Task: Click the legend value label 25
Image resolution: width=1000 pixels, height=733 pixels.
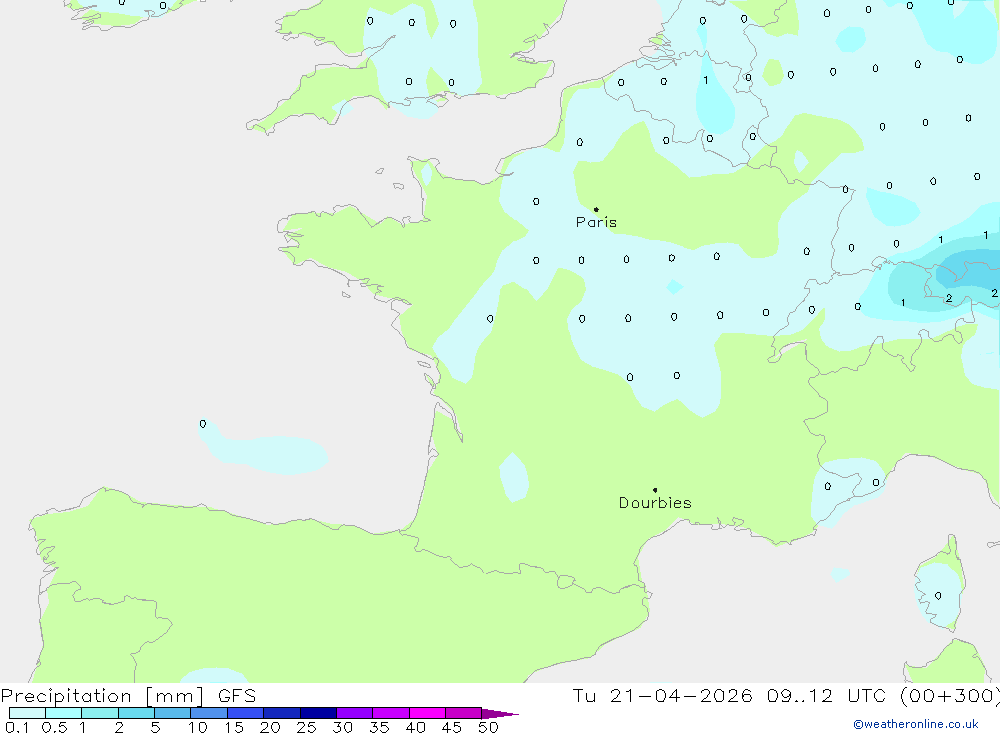Action: point(306,727)
